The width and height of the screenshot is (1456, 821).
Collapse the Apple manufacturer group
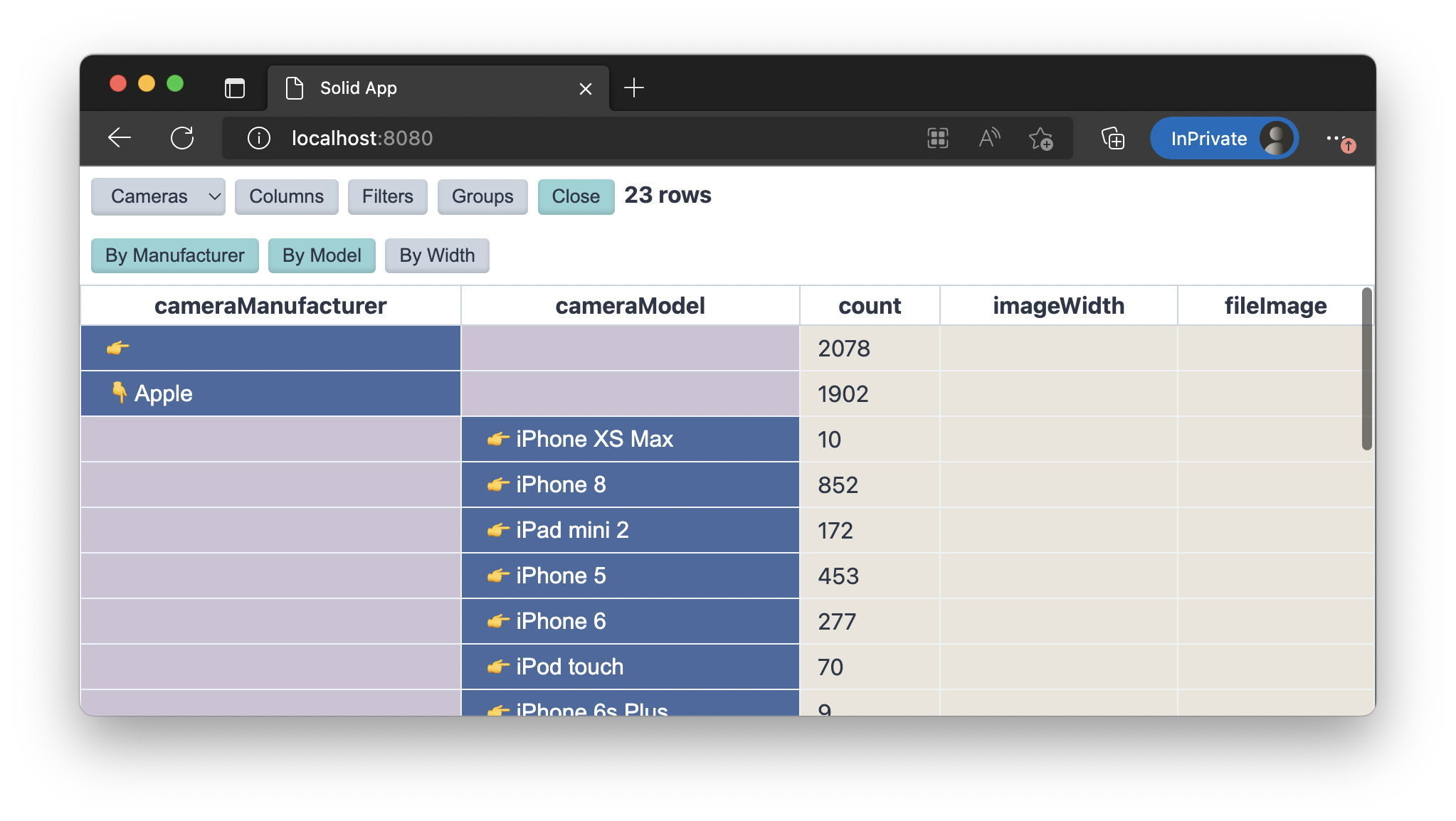pos(270,393)
